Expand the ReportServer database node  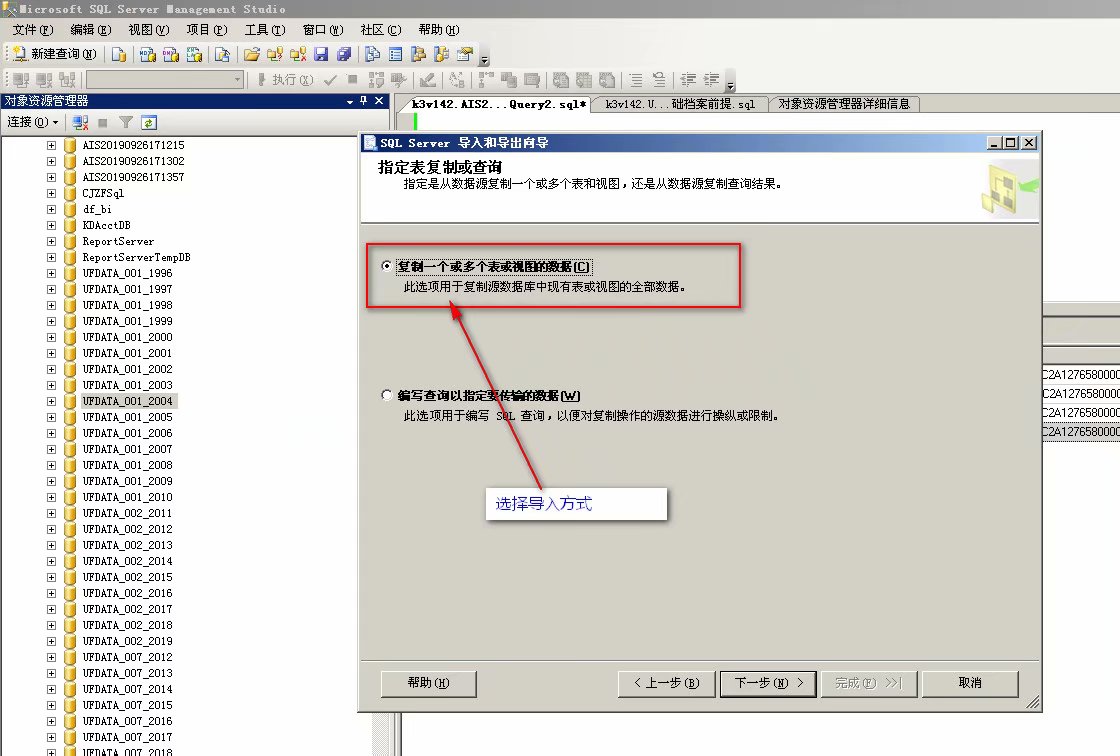pos(52,241)
